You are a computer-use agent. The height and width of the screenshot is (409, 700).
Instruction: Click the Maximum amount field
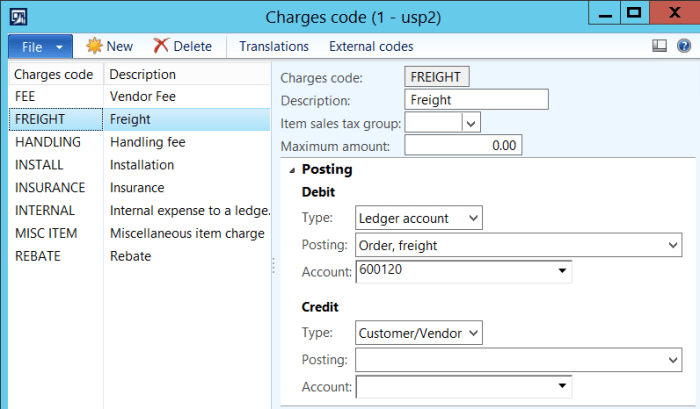click(x=463, y=145)
